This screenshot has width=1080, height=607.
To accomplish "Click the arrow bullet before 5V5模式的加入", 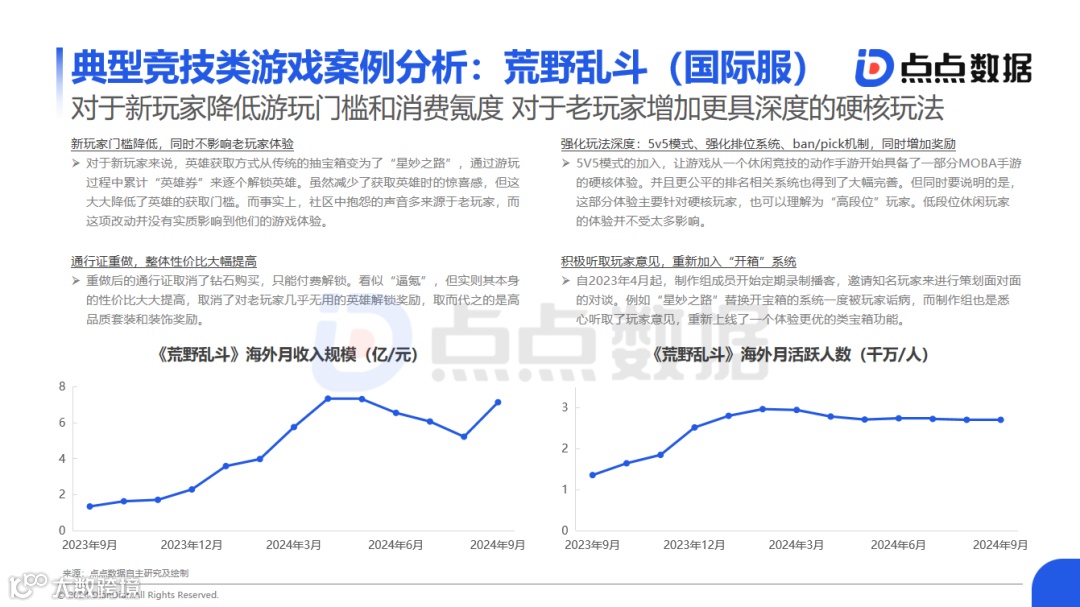I will pyautogui.click(x=565, y=163).
